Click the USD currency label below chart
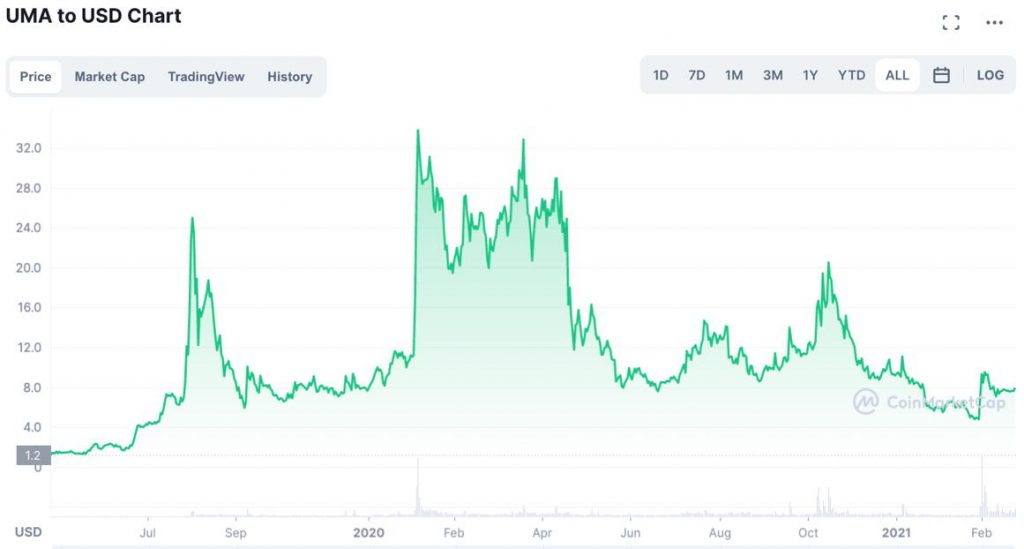The image size is (1024, 549). click(x=28, y=532)
